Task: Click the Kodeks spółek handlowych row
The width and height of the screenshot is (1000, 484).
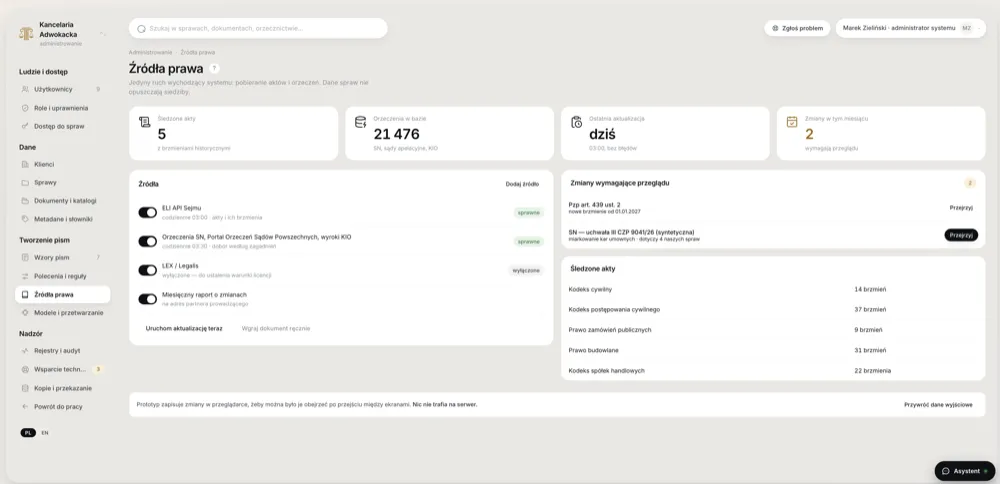Action: 773,370
